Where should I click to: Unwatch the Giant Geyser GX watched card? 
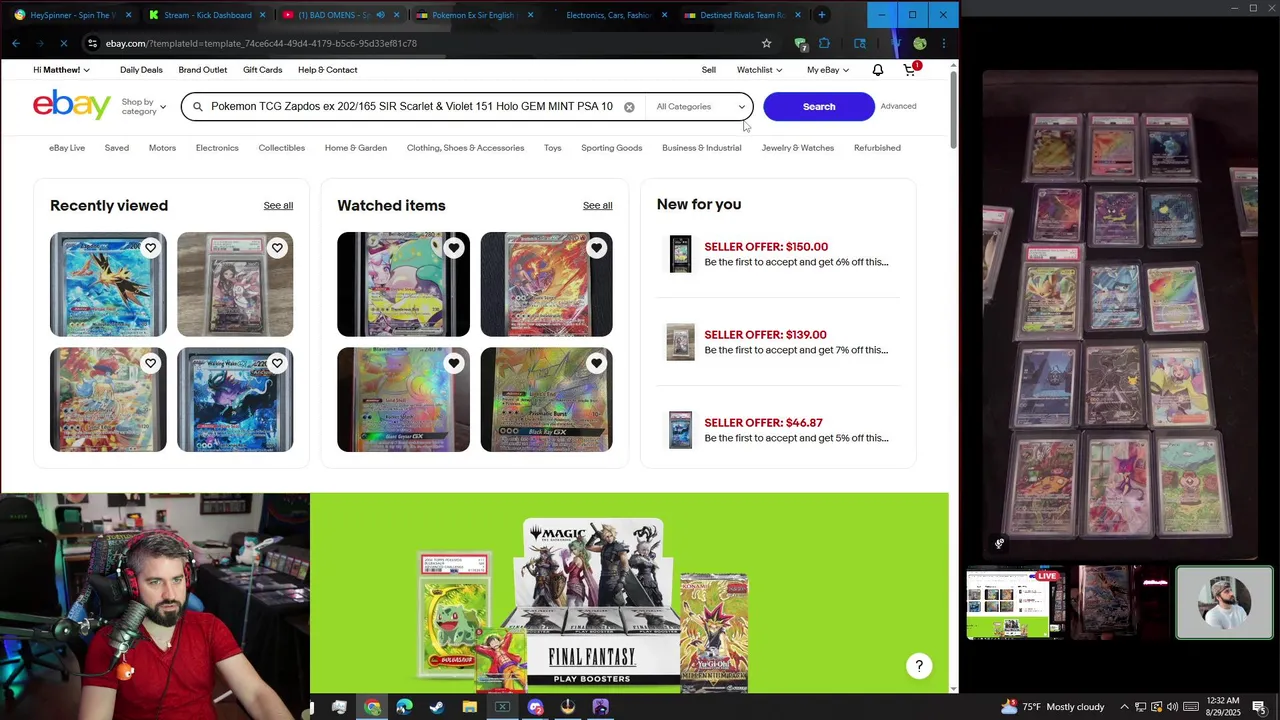pyautogui.click(x=454, y=363)
